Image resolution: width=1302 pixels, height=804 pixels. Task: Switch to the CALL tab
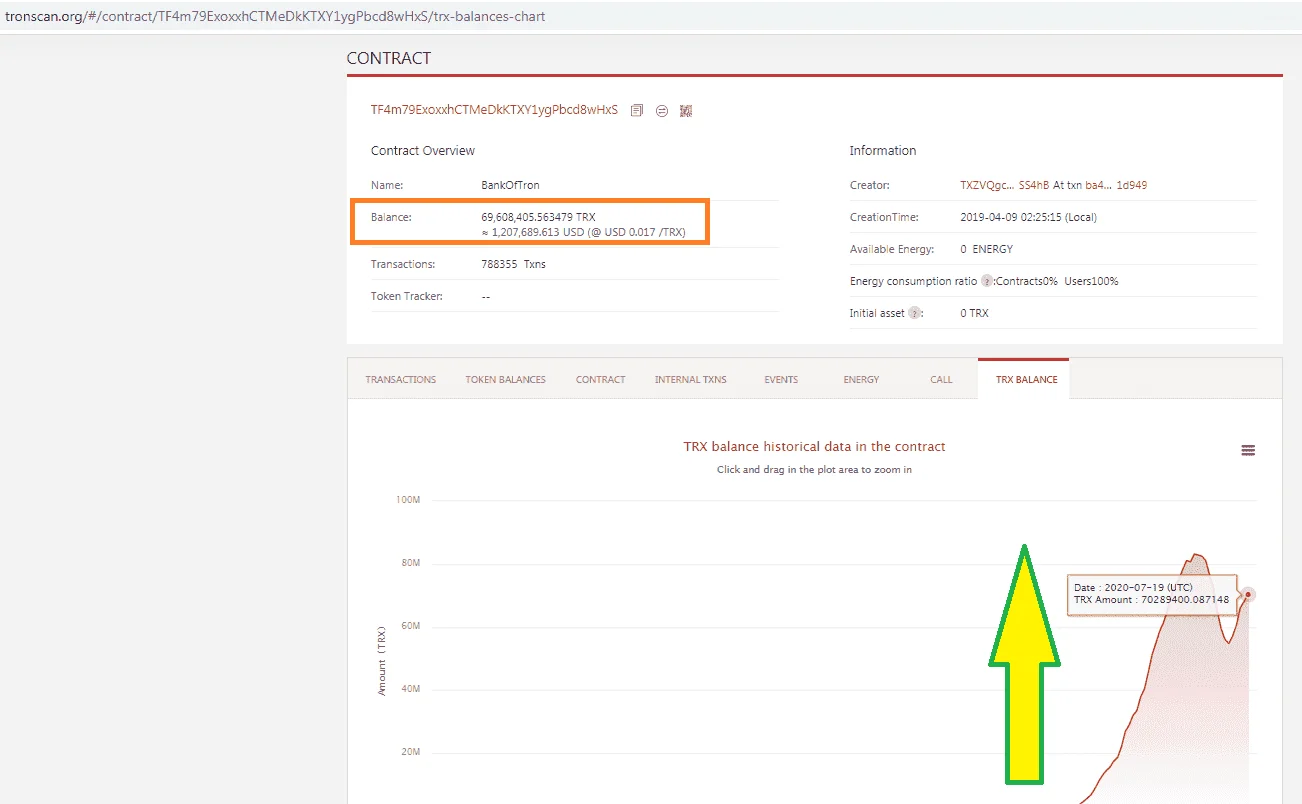(941, 380)
